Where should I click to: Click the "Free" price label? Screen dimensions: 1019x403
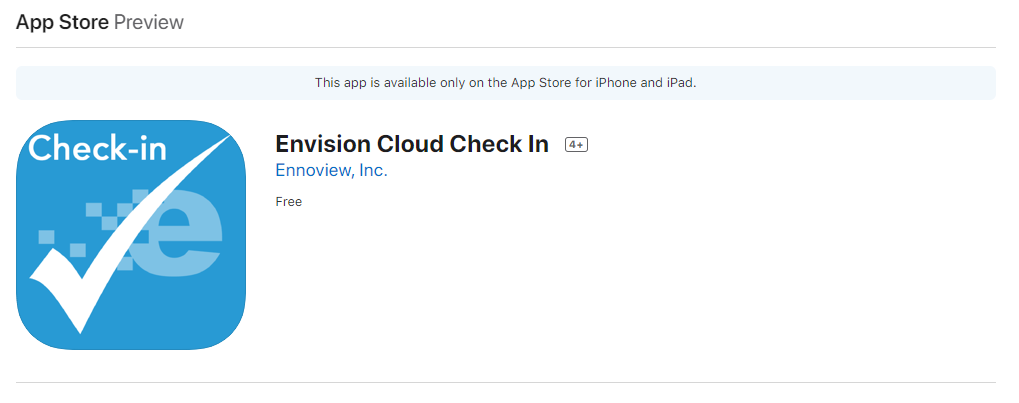[289, 202]
